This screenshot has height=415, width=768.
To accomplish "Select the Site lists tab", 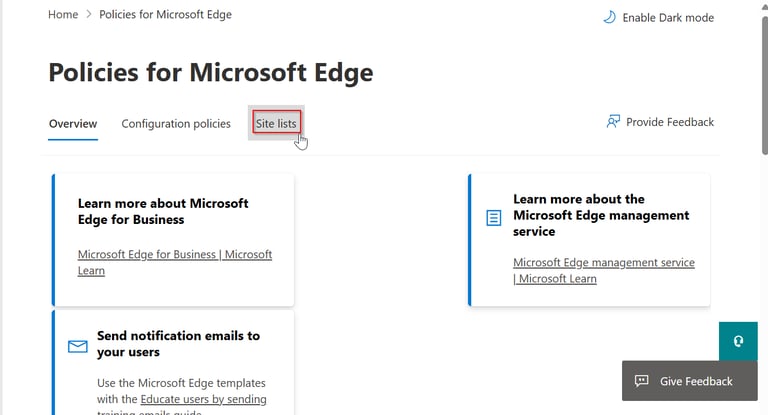I will pos(276,124).
